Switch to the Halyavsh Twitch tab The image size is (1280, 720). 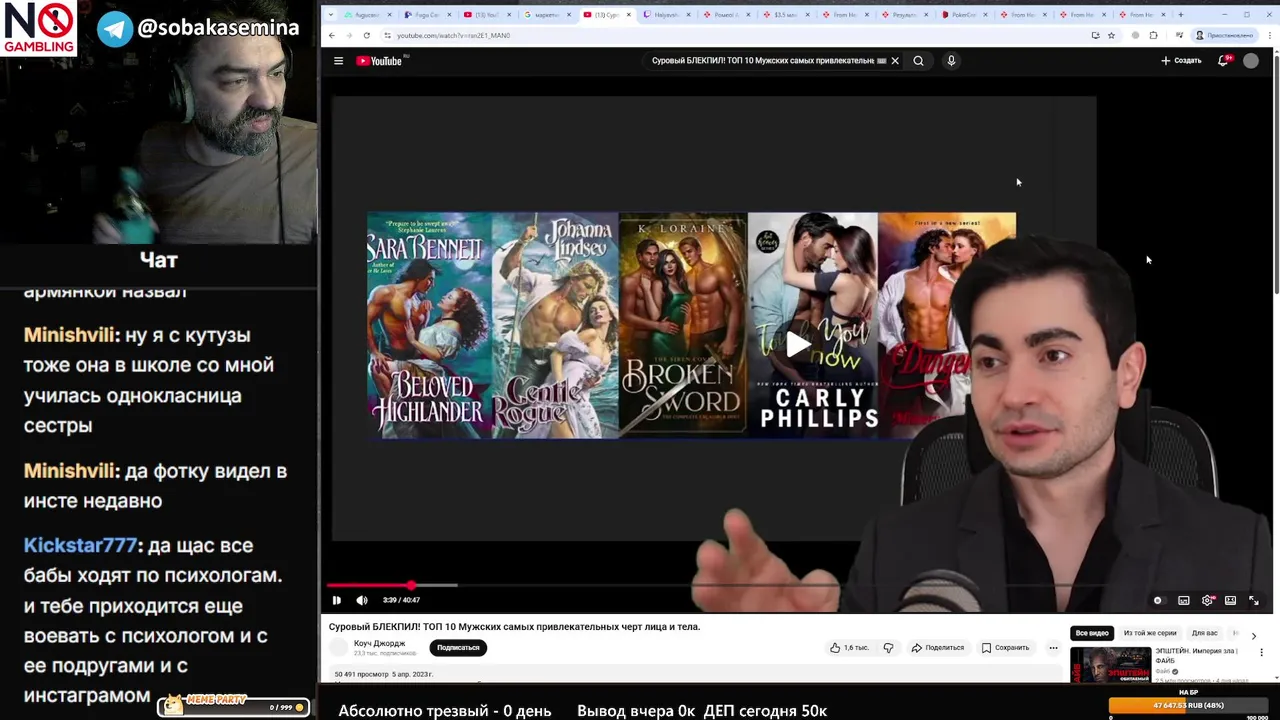pos(666,15)
